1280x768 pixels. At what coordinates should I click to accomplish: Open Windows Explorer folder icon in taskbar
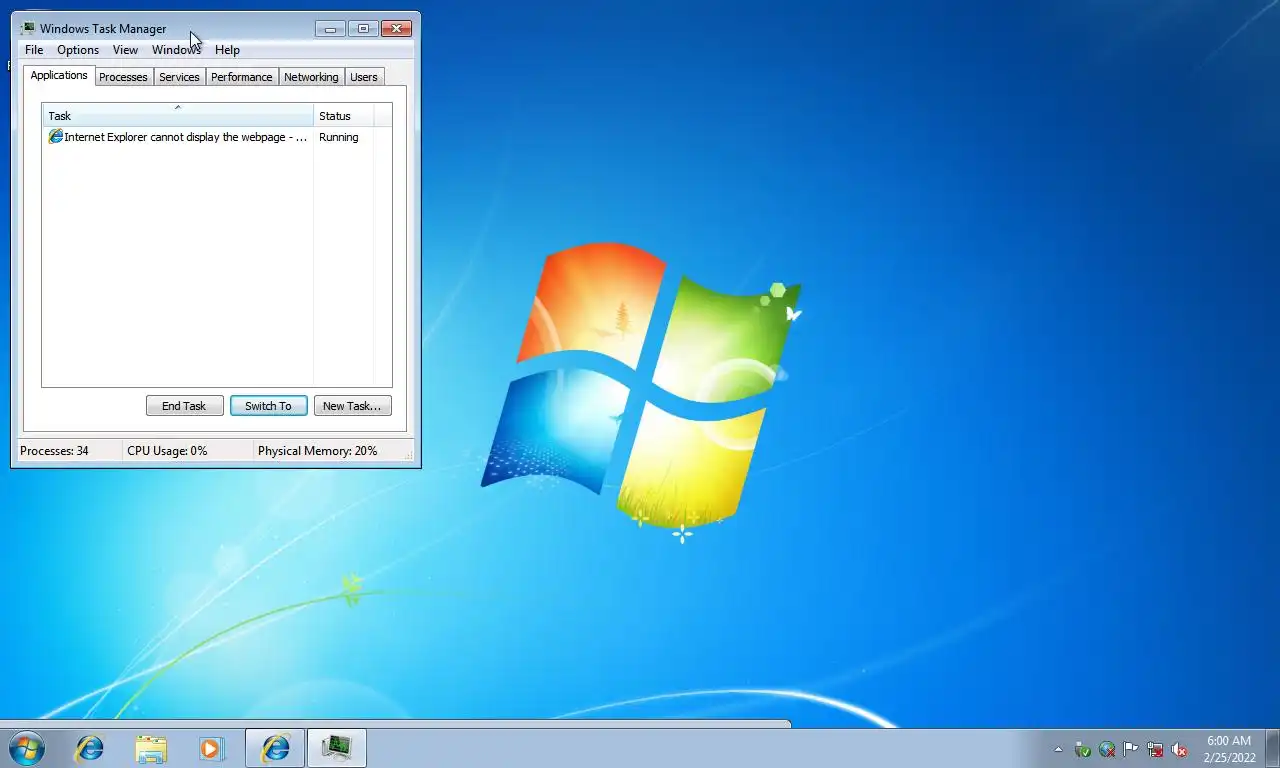pos(151,748)
